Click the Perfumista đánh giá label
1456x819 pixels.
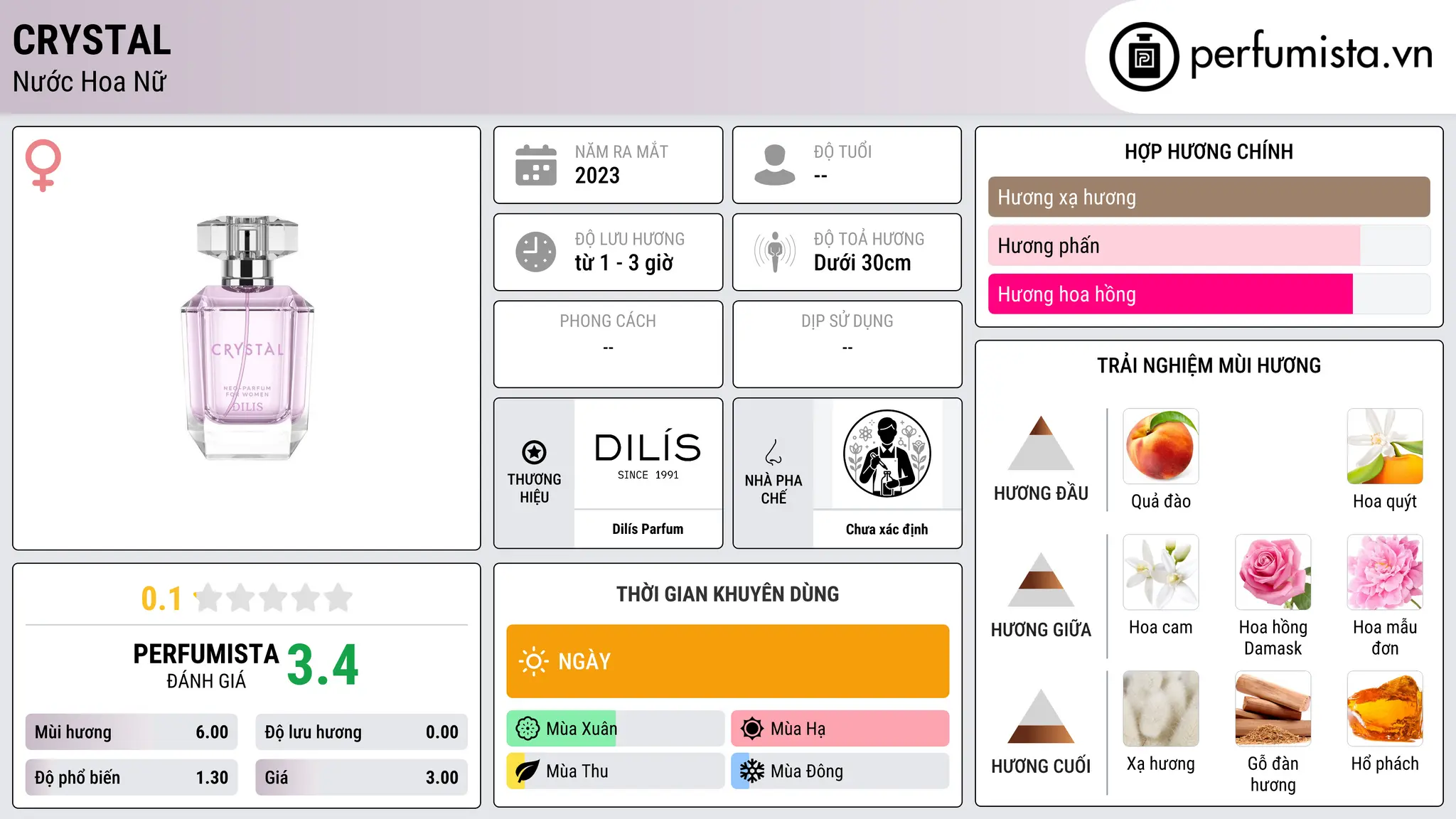(x=206, y=666)
